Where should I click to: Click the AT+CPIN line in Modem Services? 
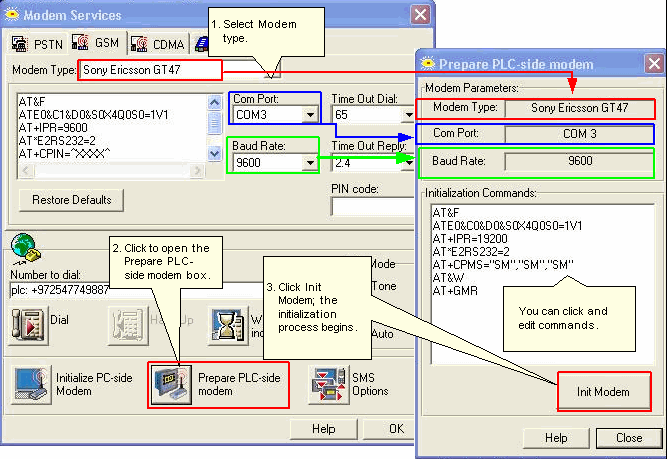click(64, 154)
